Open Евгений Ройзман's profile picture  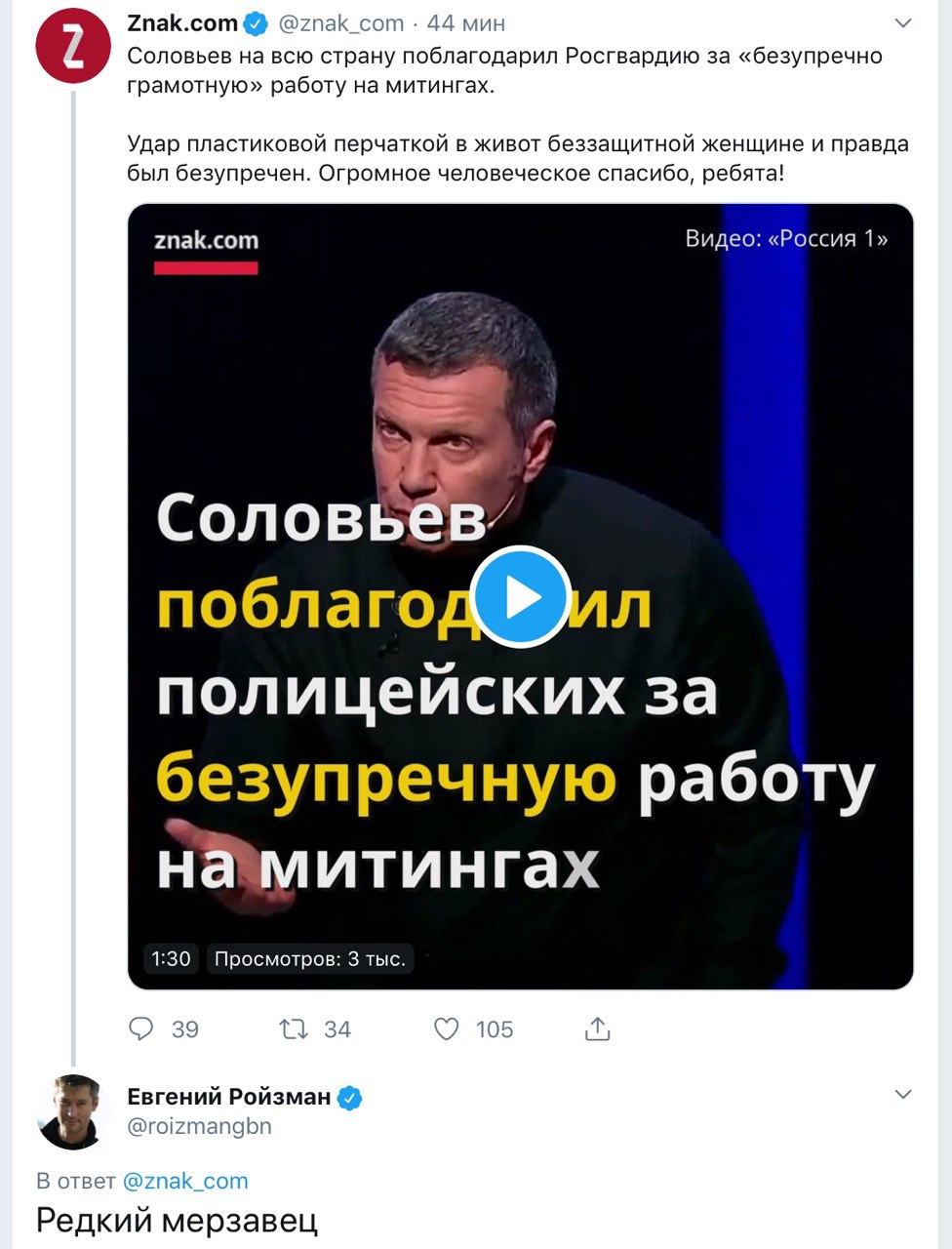point(72,1112)
